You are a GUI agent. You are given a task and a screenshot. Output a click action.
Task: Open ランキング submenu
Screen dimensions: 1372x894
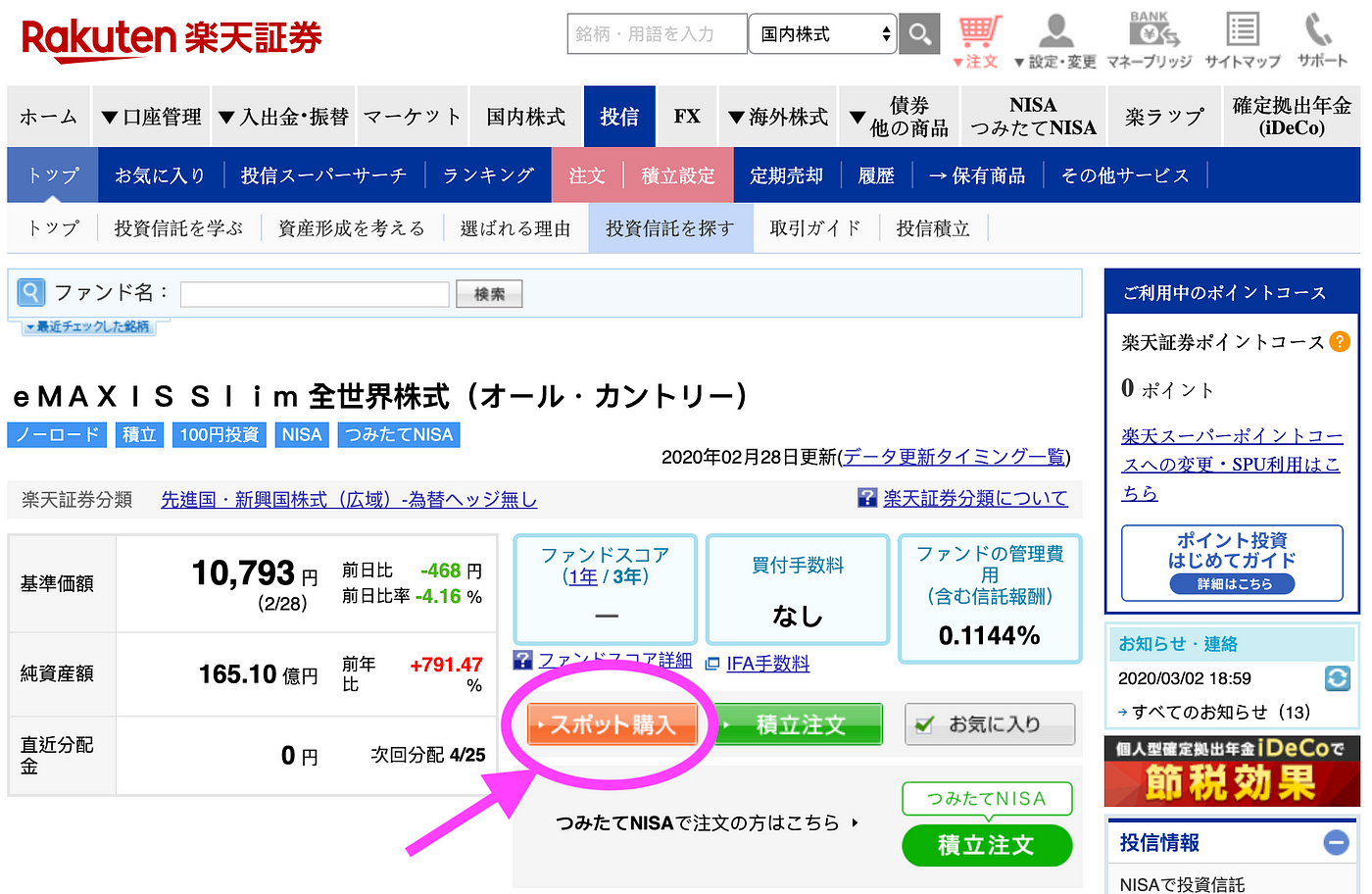488,175
